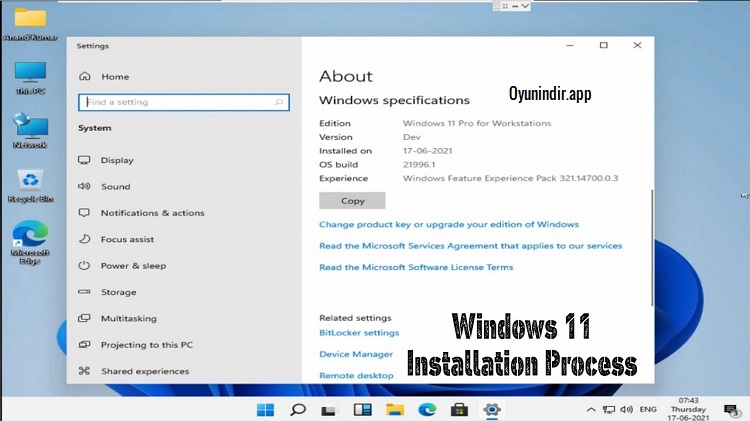Select Recycle Bin desktop icon
This screenshot has width=750, height=421.
point(30,186)
